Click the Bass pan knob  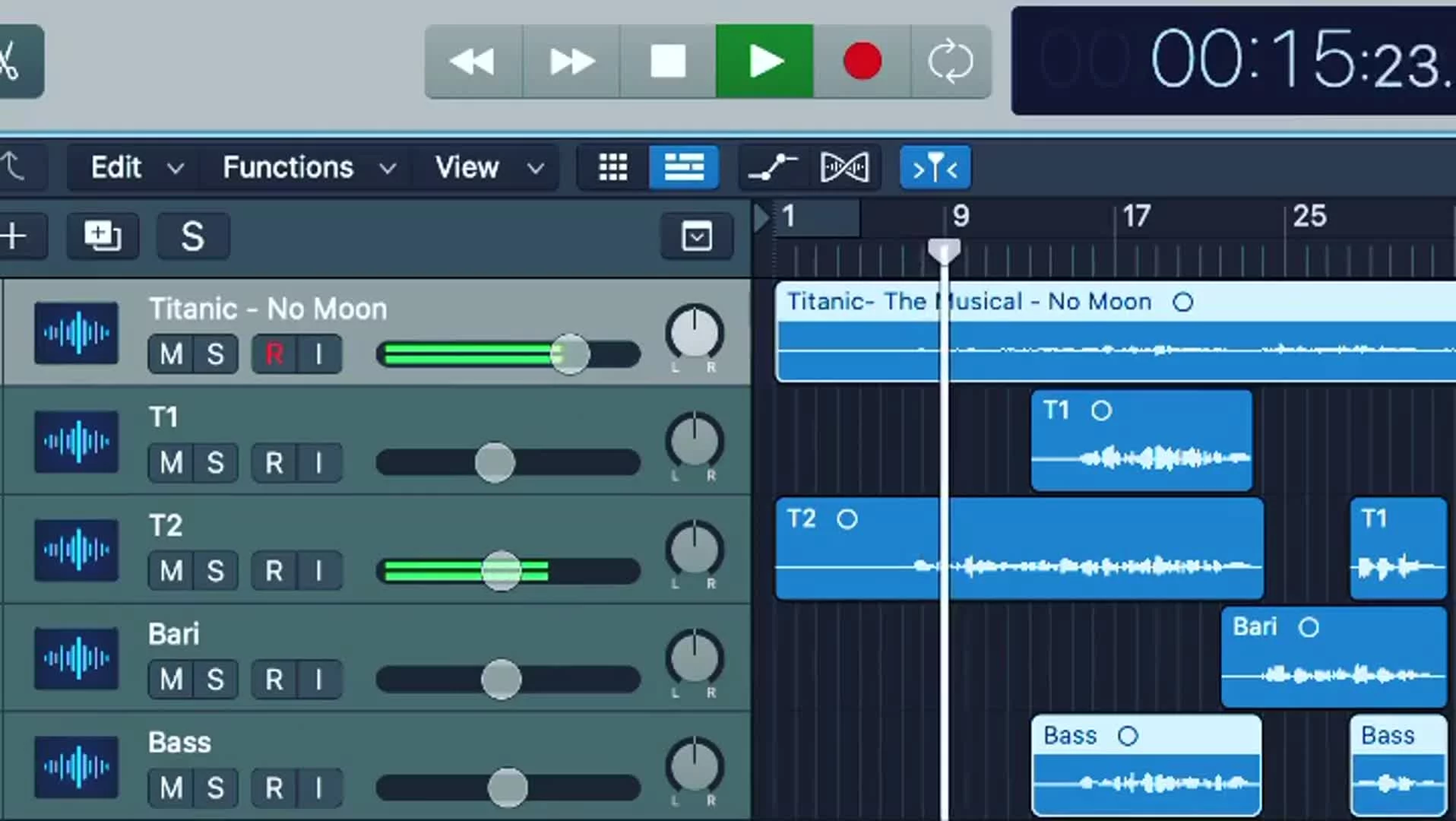(694, 766)
